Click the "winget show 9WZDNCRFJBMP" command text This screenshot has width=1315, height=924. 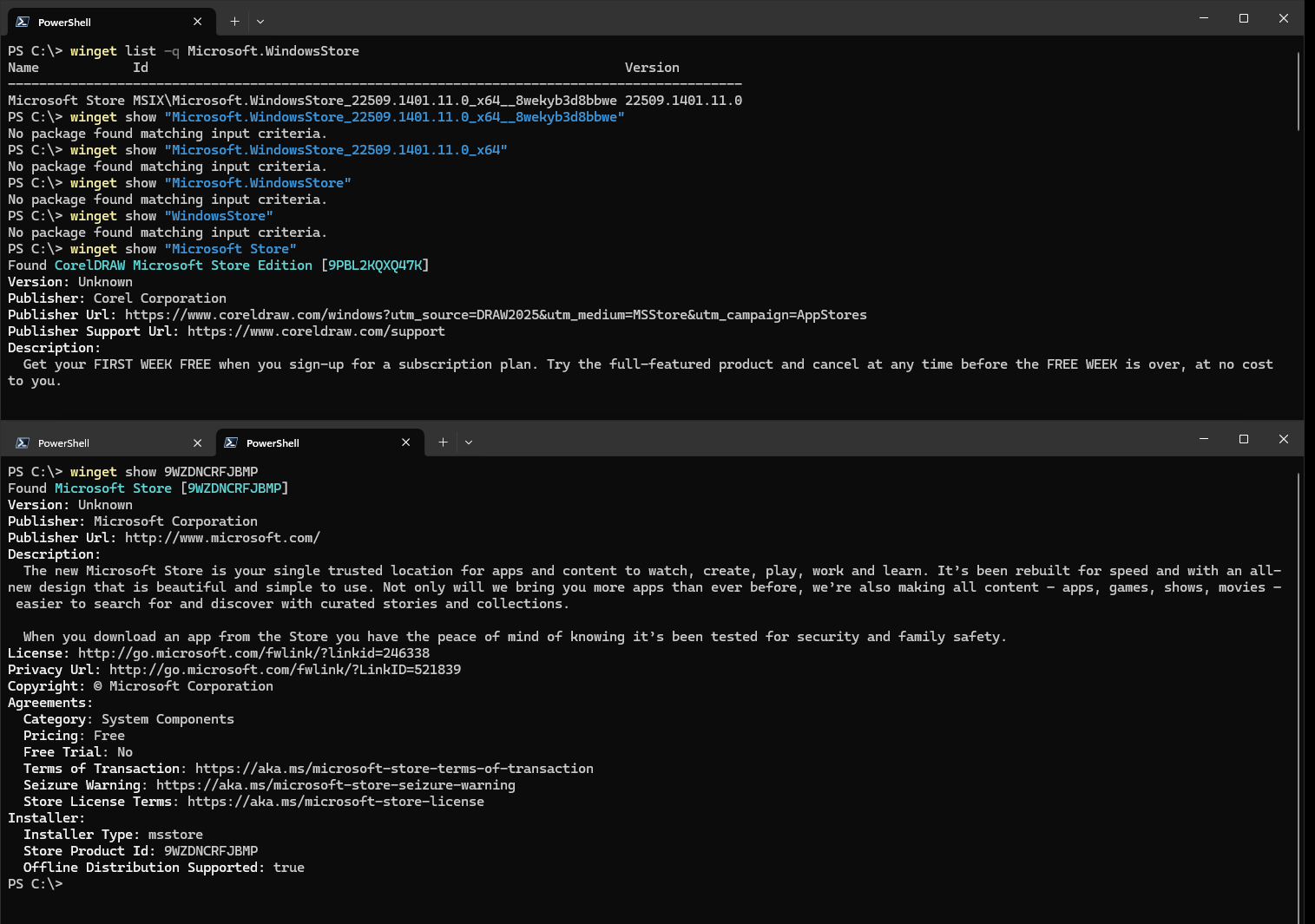coord(164,472)
